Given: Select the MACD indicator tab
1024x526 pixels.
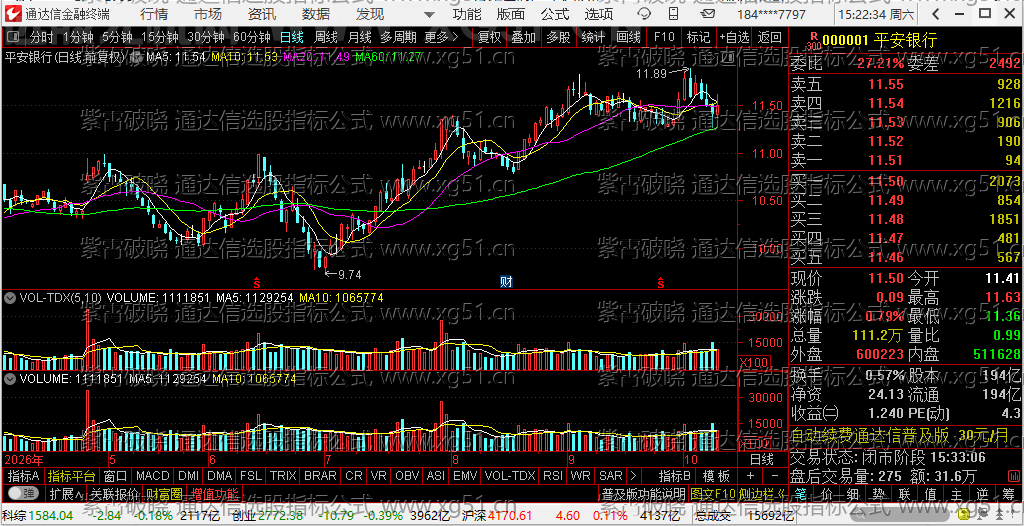Looking at the screenshot, I should pos(153,476).
